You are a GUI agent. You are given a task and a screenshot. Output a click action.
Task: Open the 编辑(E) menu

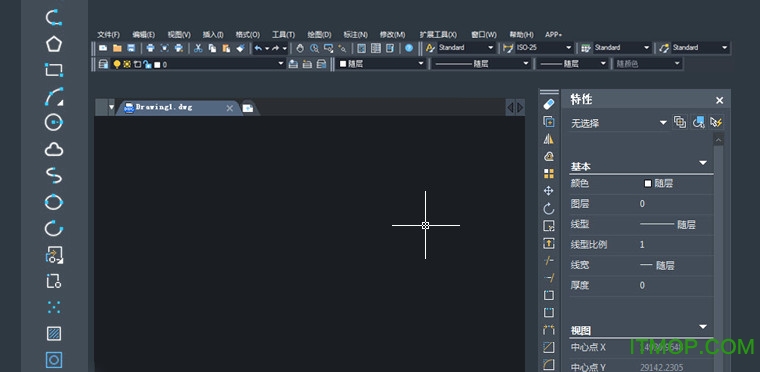143,34
